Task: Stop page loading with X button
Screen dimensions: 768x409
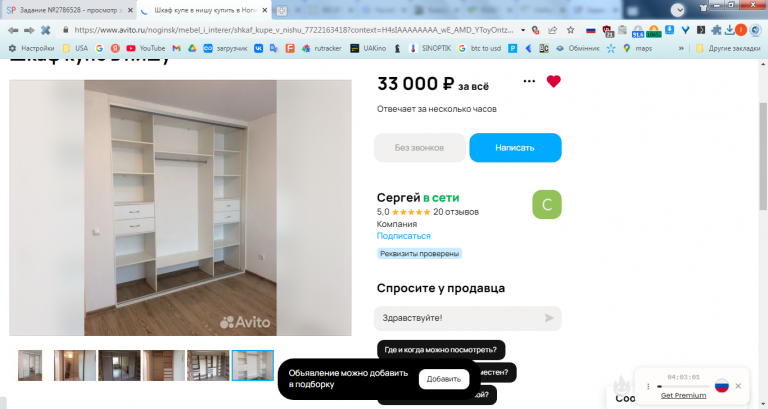Action: point(46,30)
